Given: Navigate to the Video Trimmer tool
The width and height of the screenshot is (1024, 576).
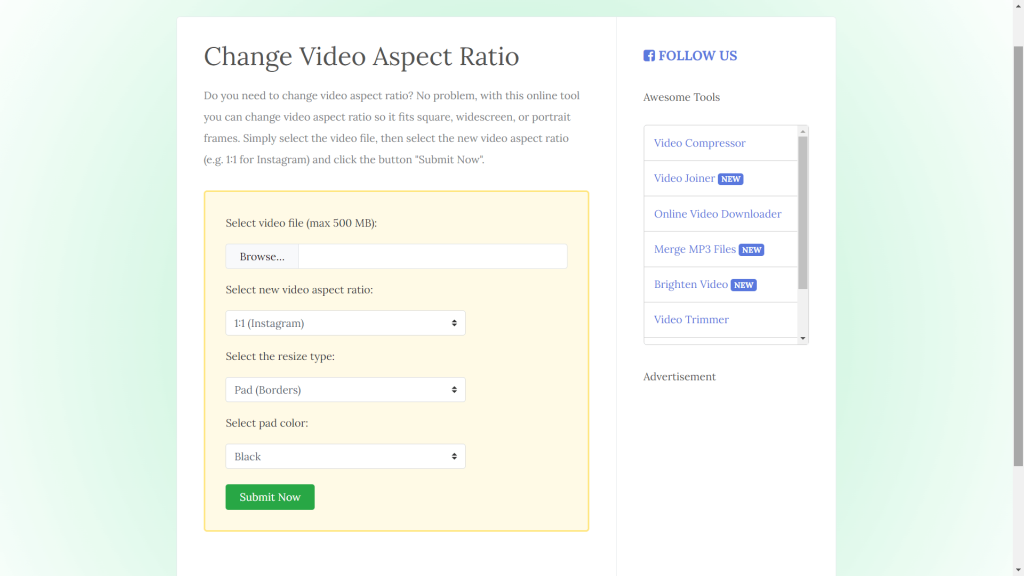Looking at the screenshot, I should [691, 320].
